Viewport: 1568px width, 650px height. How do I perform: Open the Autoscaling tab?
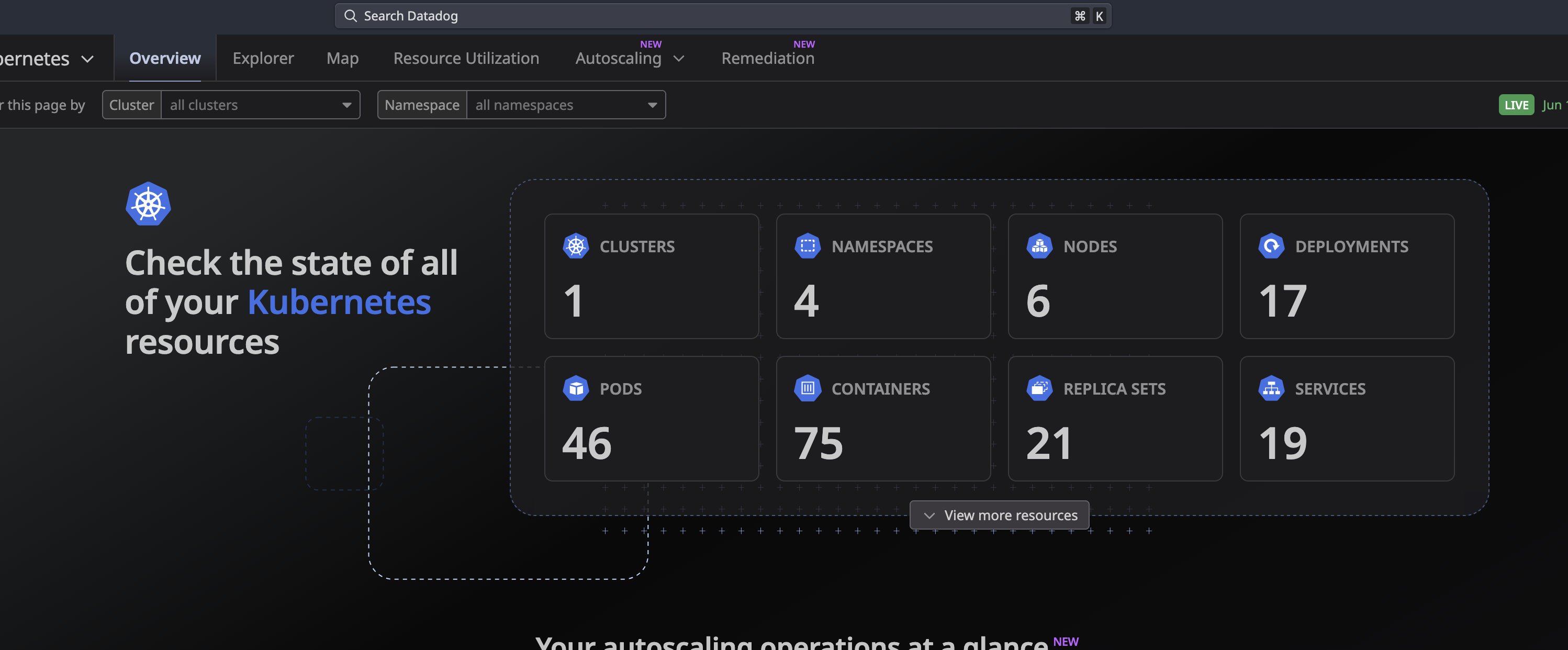619,59
